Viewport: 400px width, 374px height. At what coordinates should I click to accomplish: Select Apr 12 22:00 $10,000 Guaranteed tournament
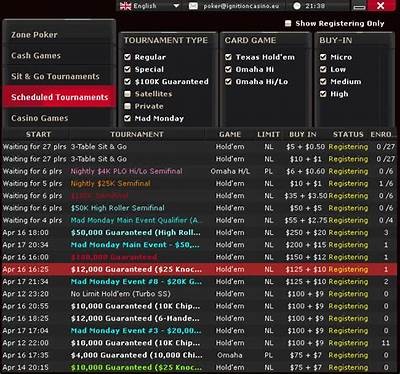coord(199,343)
